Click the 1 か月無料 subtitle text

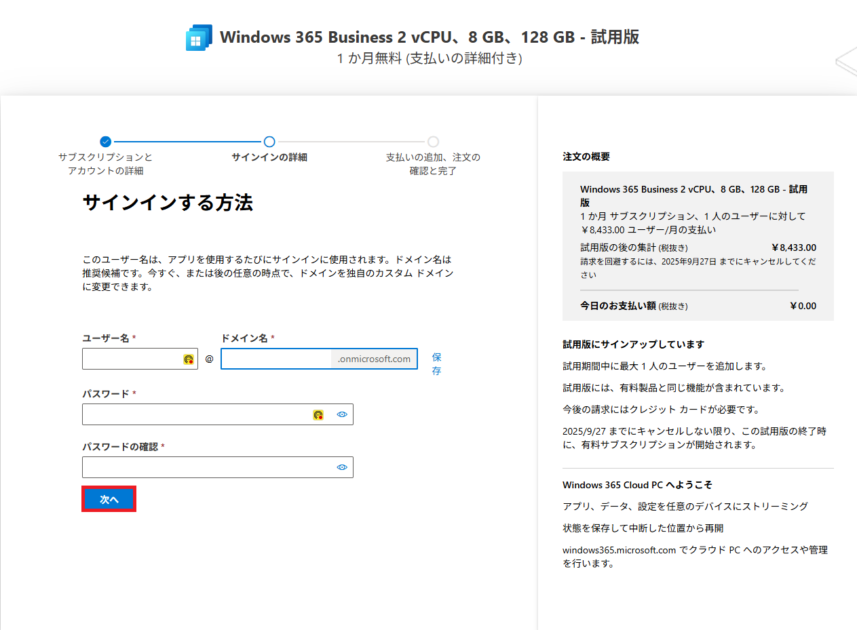pyautogui.click(x=430, y=58)
